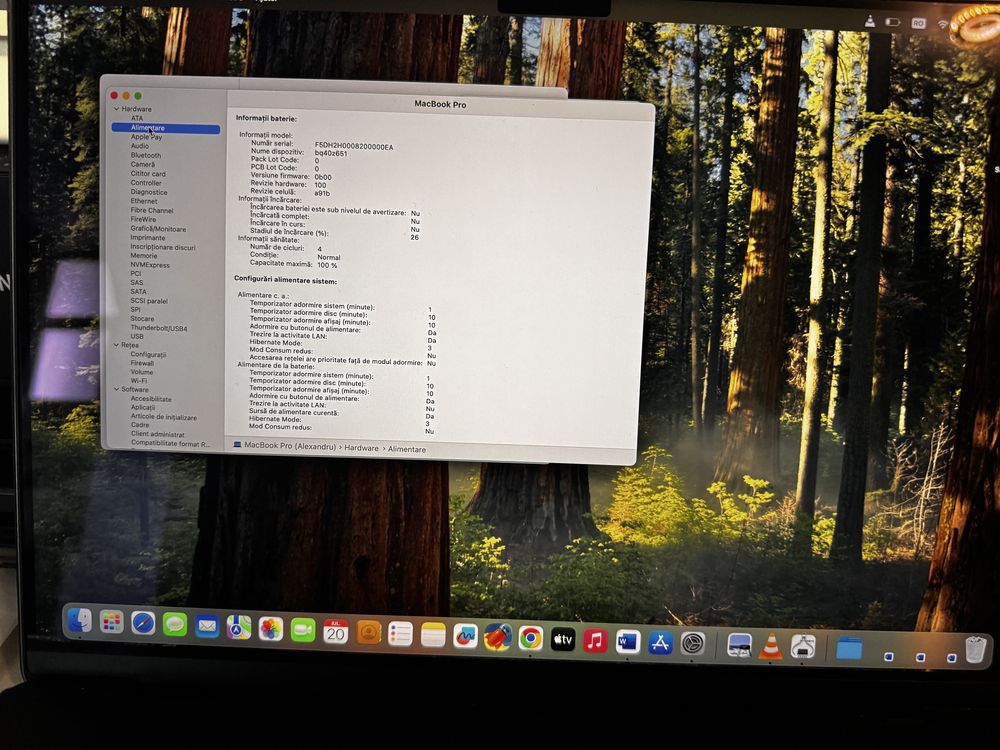The image size is (1000, 750).
Task: Select Wi-Fi under Rețea in sidebar
Action: coord(138,381)
